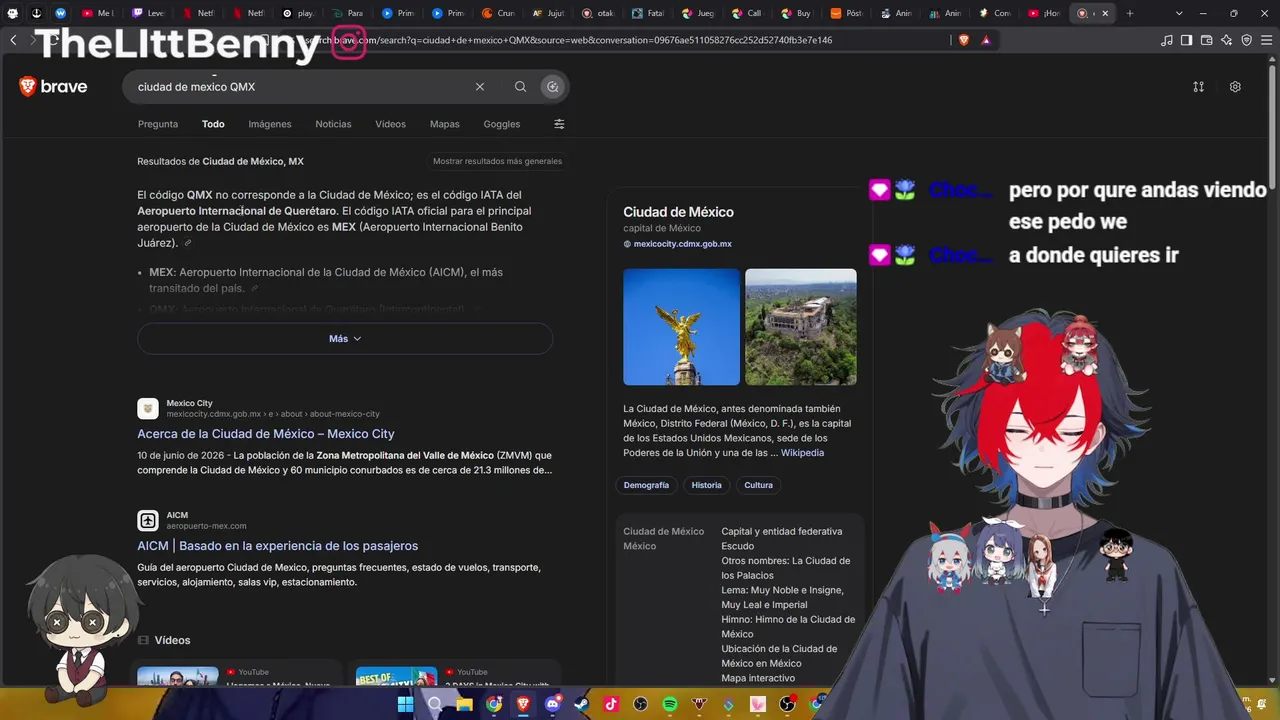Click the Windows taskbar search icon
The image size is (1280, 720).
[435, 704]
